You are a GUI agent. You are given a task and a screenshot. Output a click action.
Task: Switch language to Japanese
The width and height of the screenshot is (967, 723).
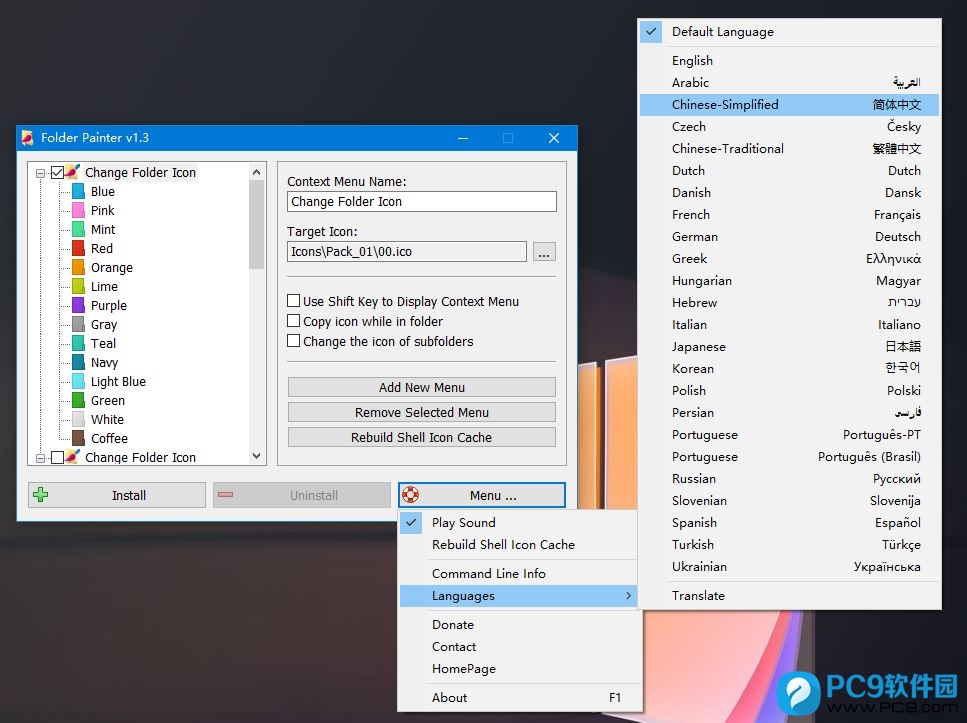coord(789,347)
